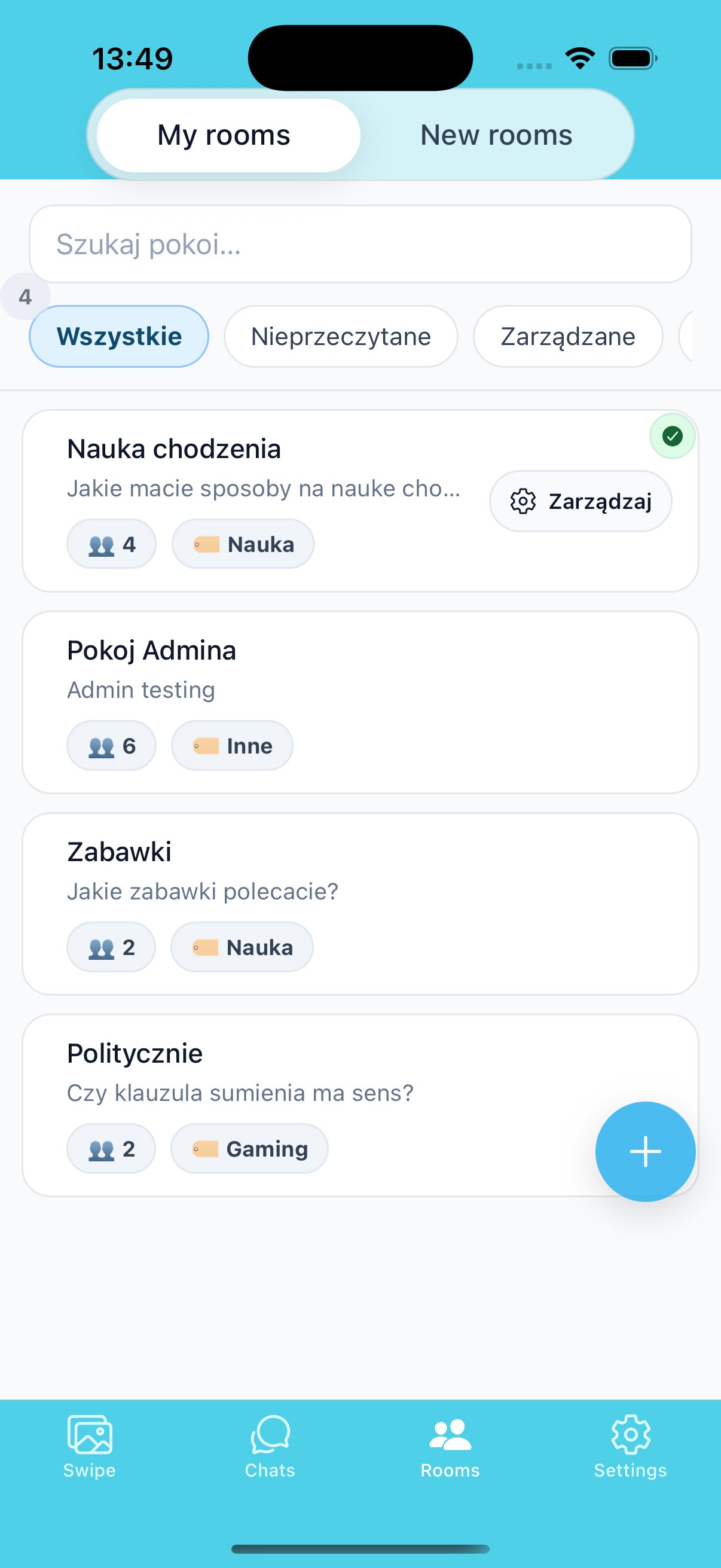Click green checkmark badge on Nauka chodzenia
This screenshot has height=1568, width=721.
(x=673, y=436)
